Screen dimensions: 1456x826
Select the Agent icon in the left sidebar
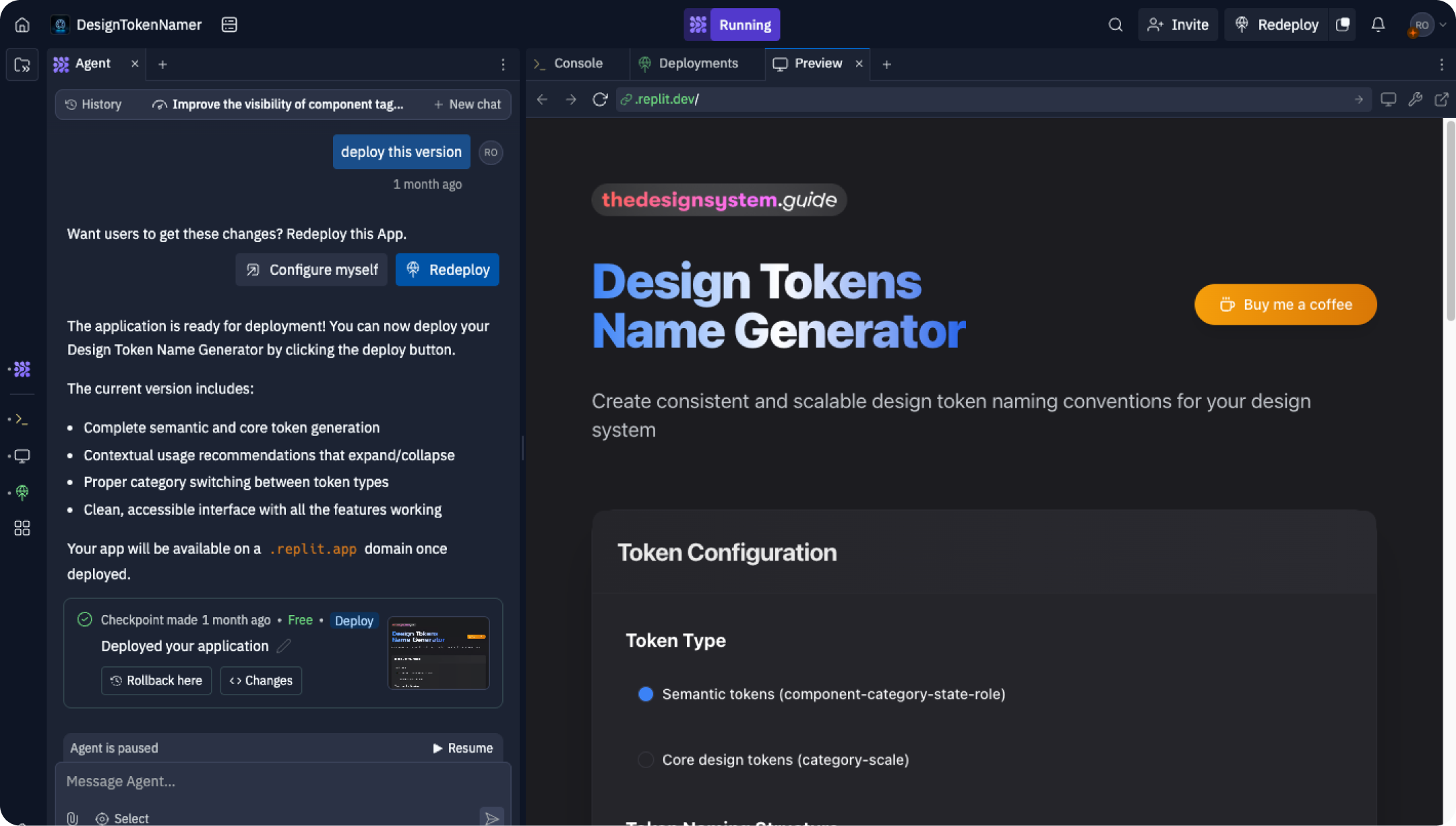click(x=22, y=369)
